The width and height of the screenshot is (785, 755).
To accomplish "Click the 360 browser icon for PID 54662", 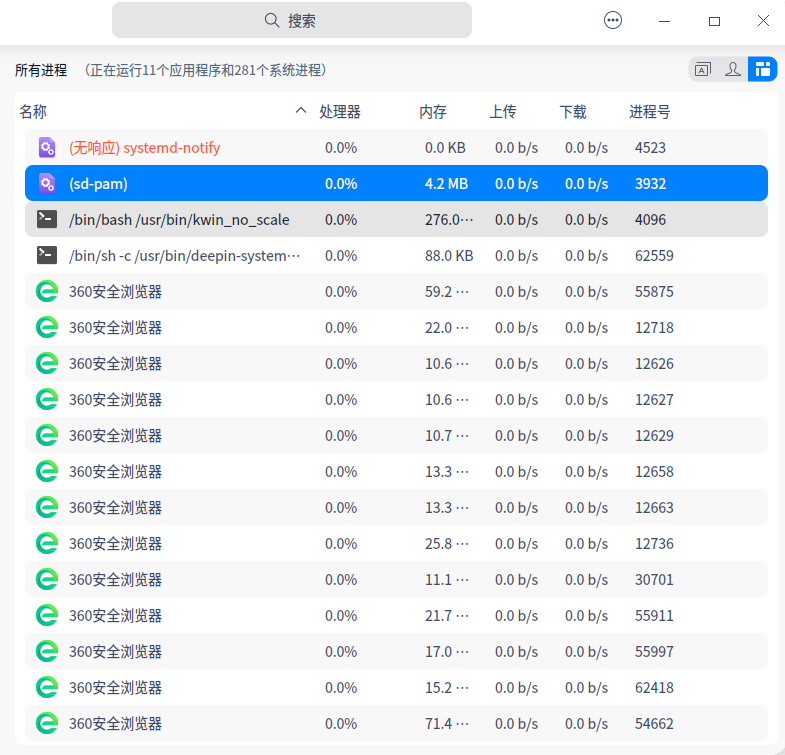I will pyautogui.click(x=47, y=724).
